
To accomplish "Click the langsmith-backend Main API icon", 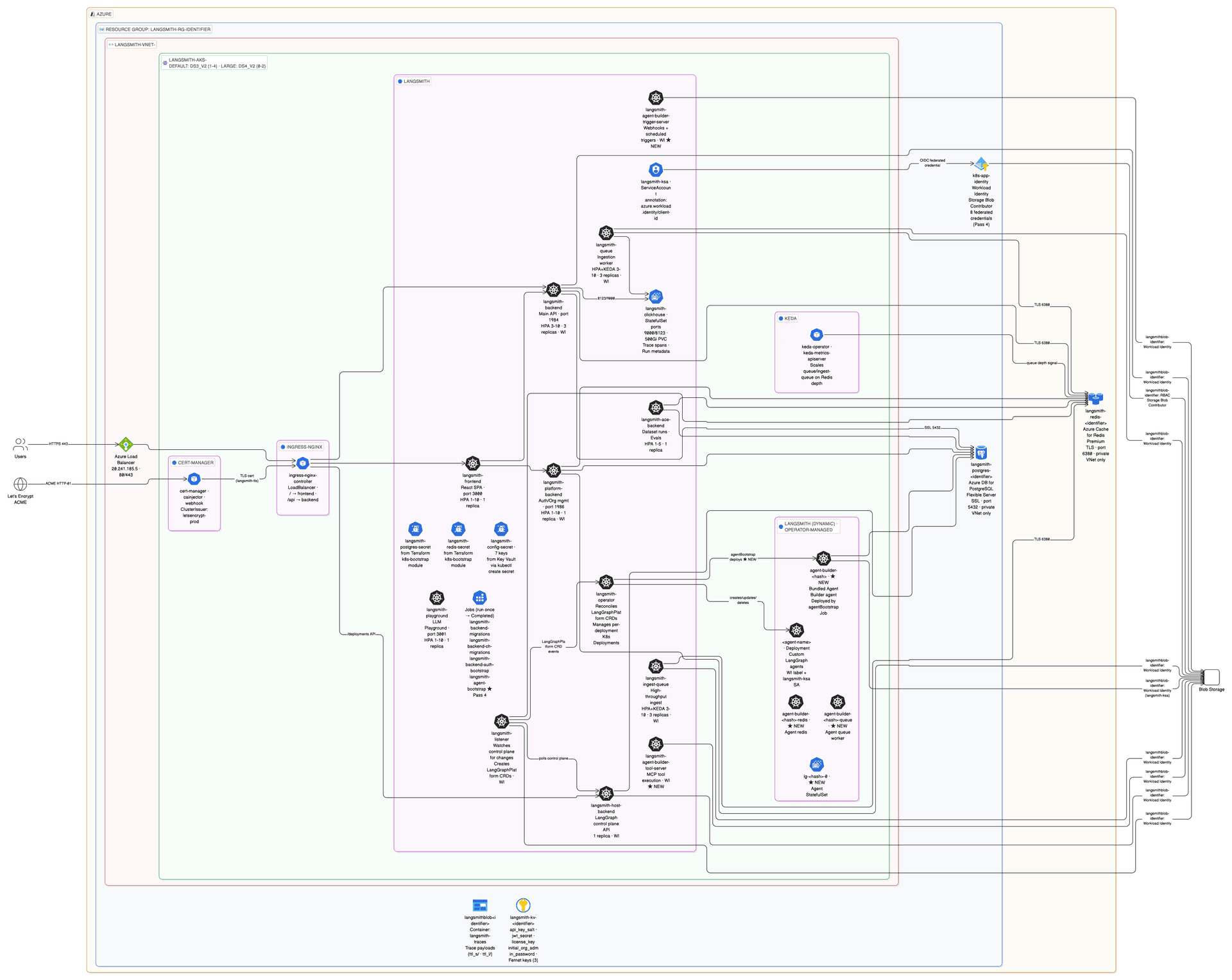I will [554, 289].
